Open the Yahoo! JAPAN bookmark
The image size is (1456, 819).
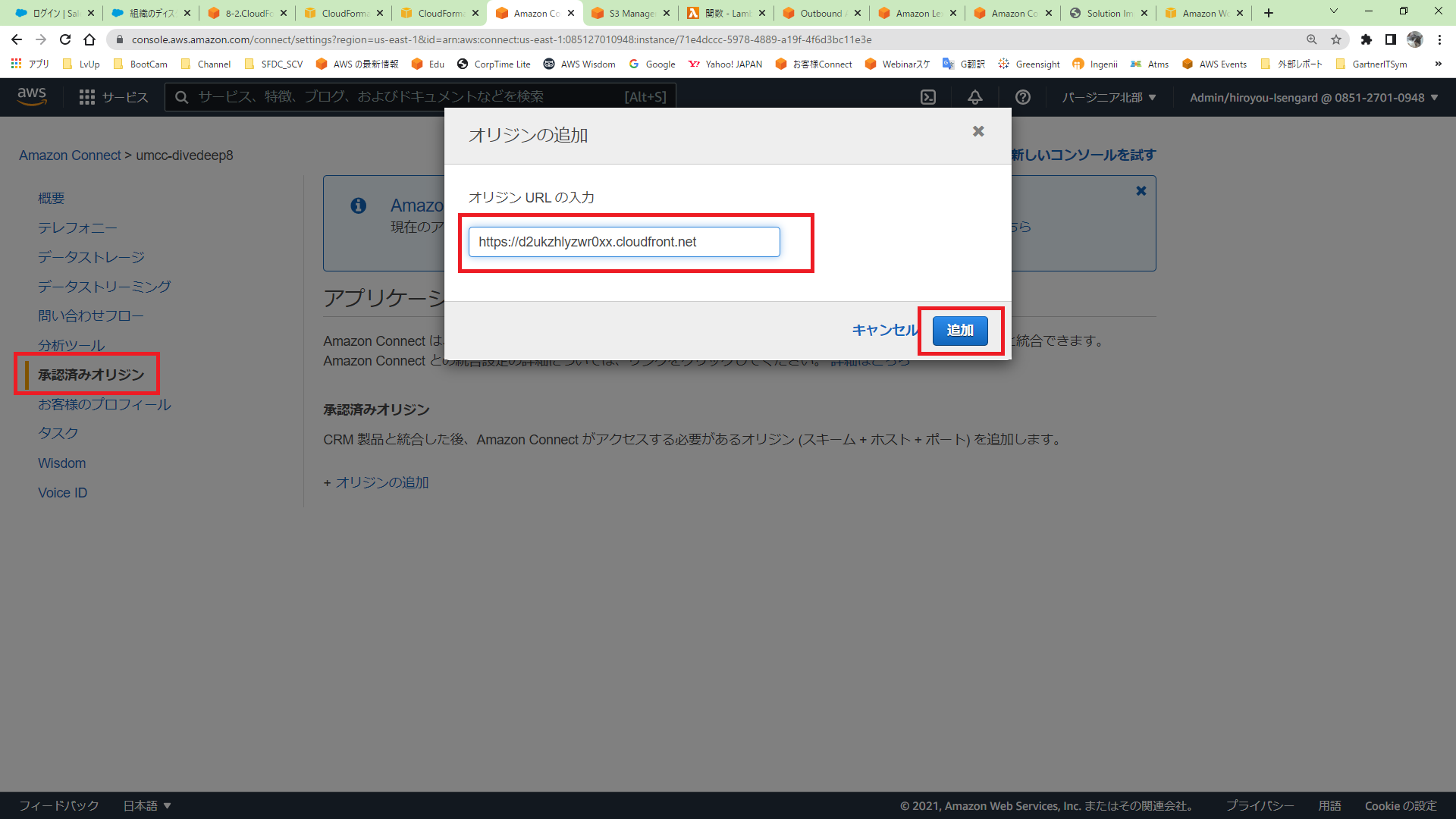(x=726, y=64)
